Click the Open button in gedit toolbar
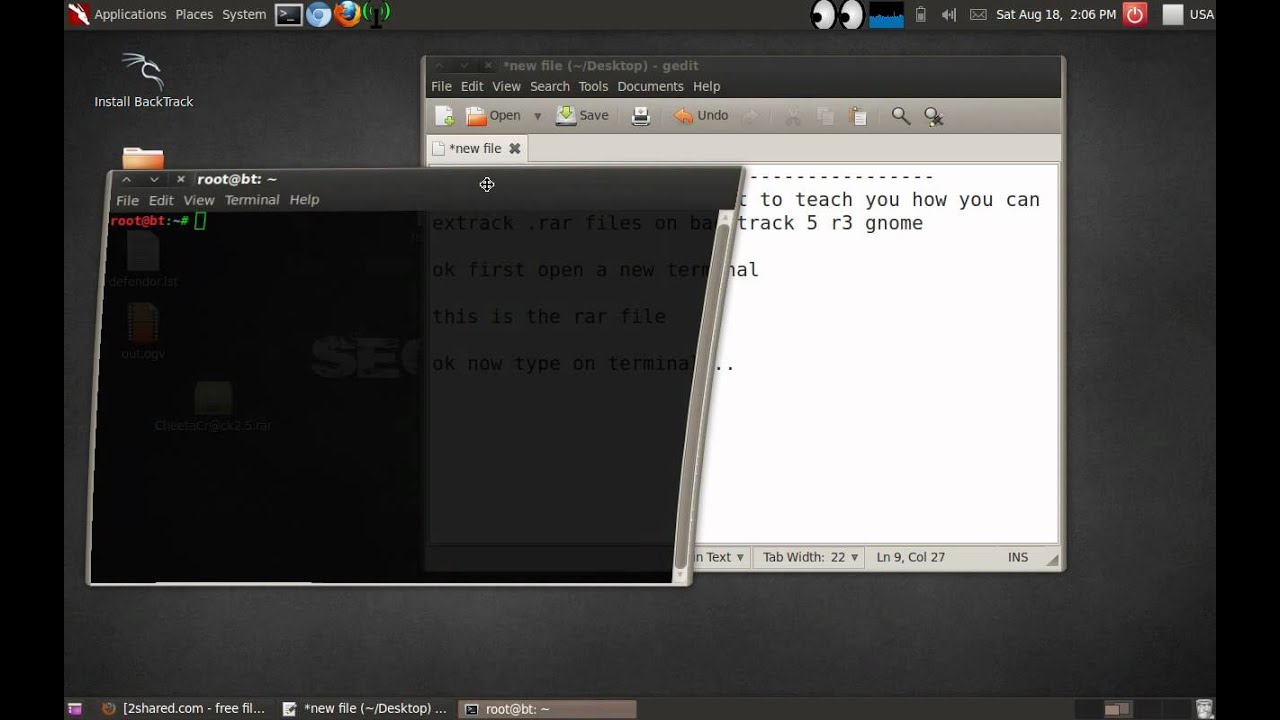Viewport: 1280px width, 720px height. [494, 116]
